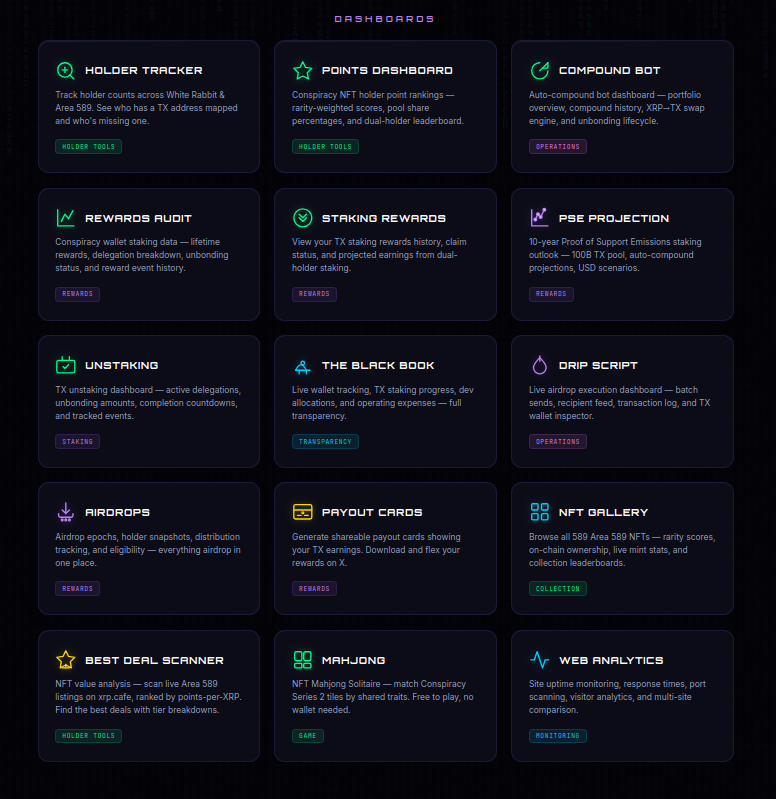
Task: Click the PSE Projection graph icon
Action: point(540,218)
